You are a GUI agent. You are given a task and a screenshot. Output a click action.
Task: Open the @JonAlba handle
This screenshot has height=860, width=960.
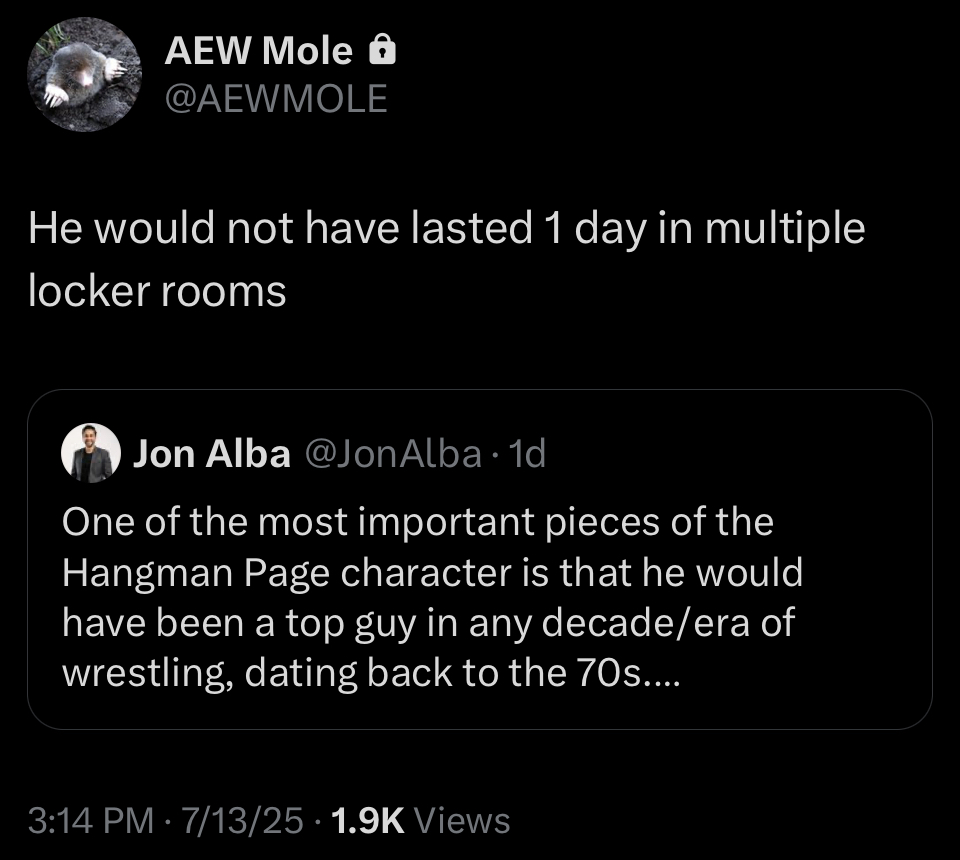click(391, 455)
